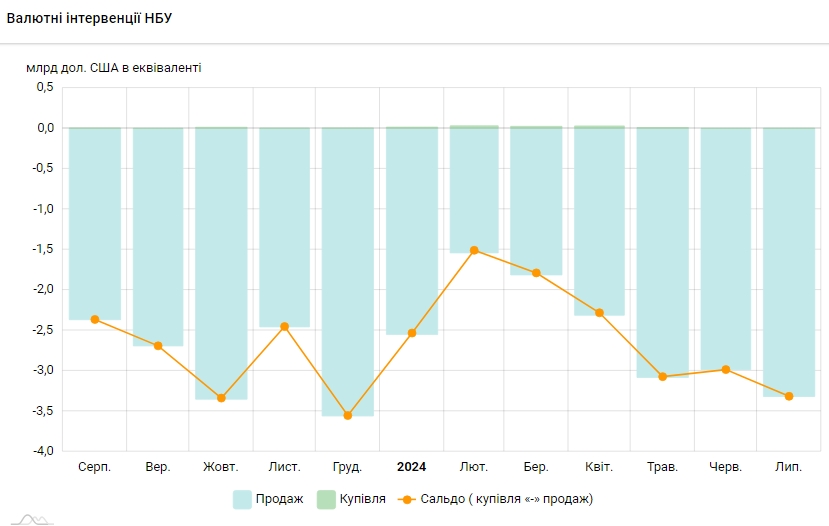Click the Сальдо data point for Черв.
The height and width of the screenshot is (526, 829).
(x=726, y=369)
